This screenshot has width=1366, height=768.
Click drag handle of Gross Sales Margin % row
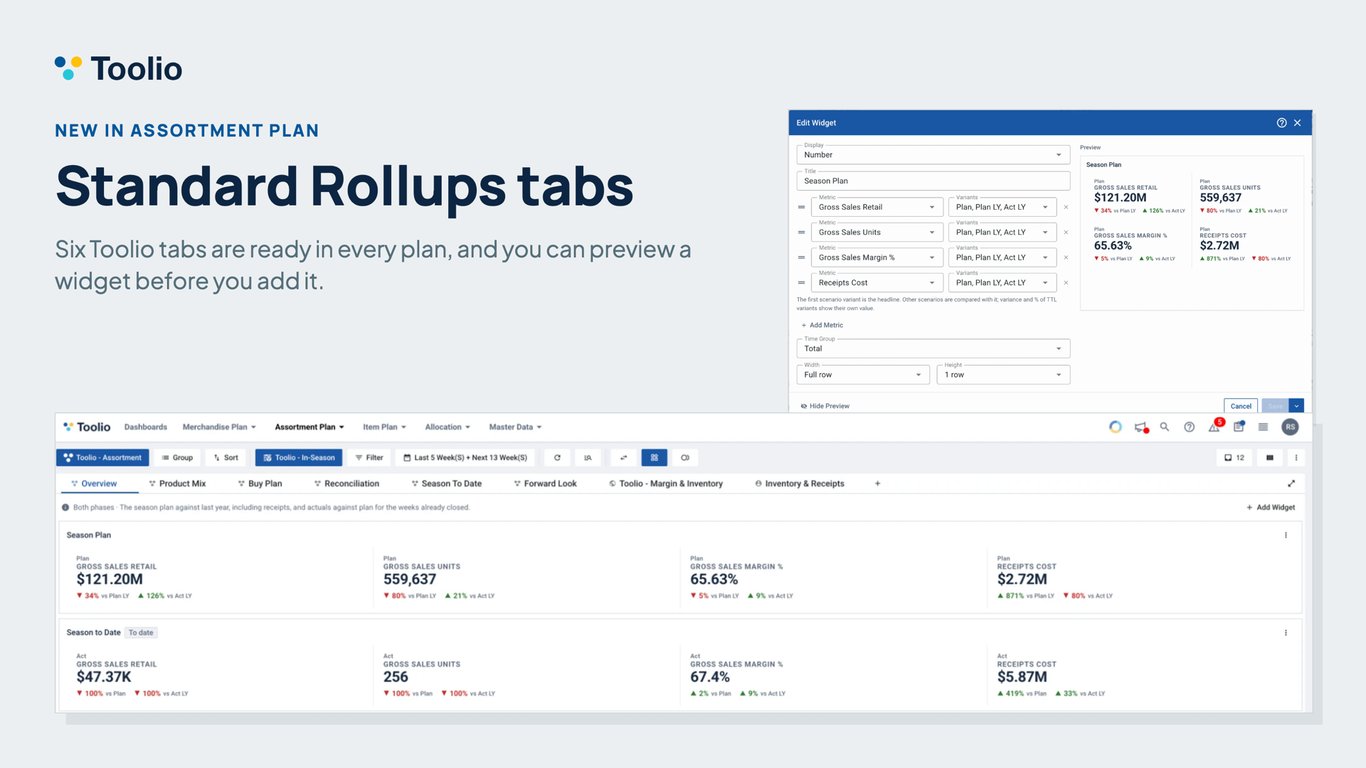coord(800,257)
